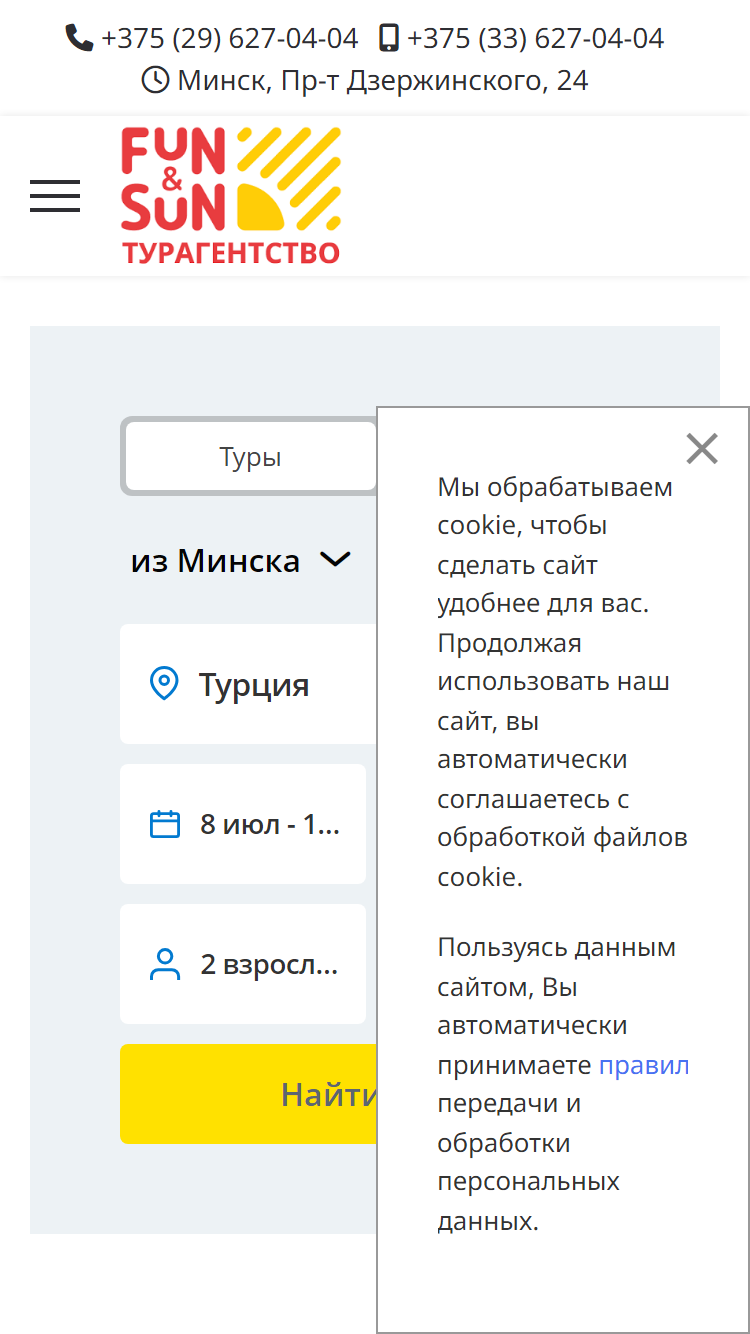750x1334 pixels.
Task: Open the hamburger navigation menu
Action: tap(55, 196)
